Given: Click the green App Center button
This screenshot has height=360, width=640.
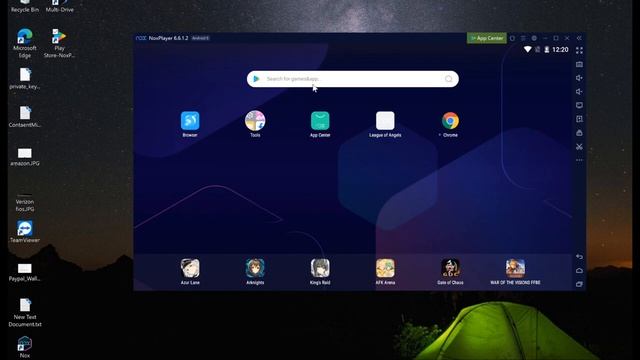Looking at the screenshot, I should point(487,38).
